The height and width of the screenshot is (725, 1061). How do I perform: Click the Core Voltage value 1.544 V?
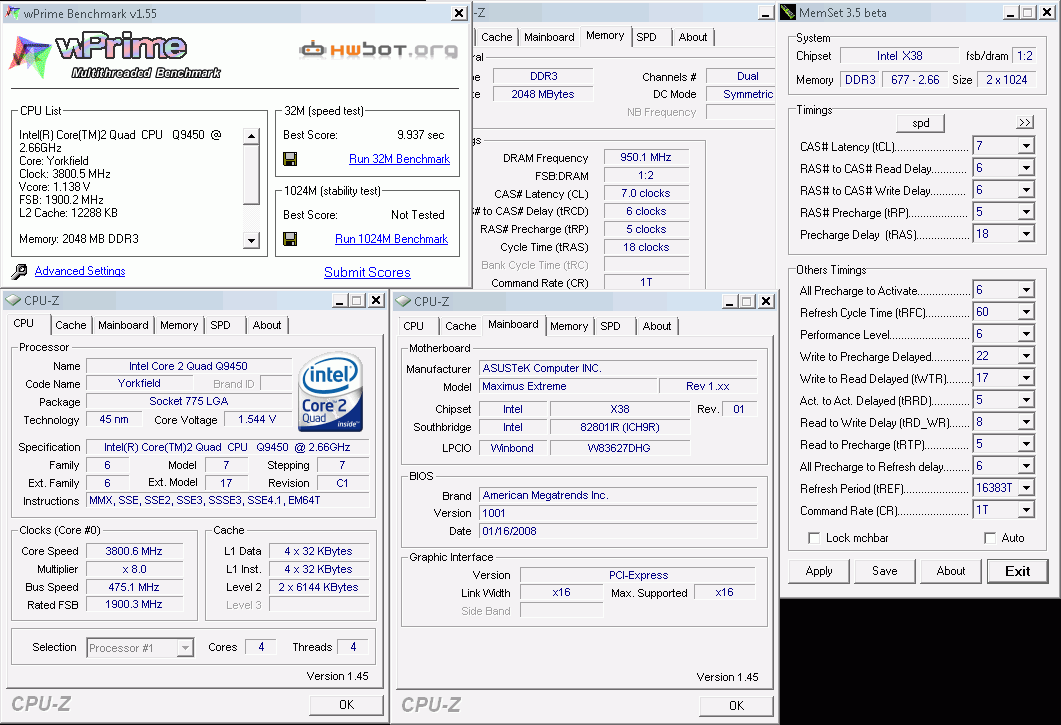click(257, 420)
